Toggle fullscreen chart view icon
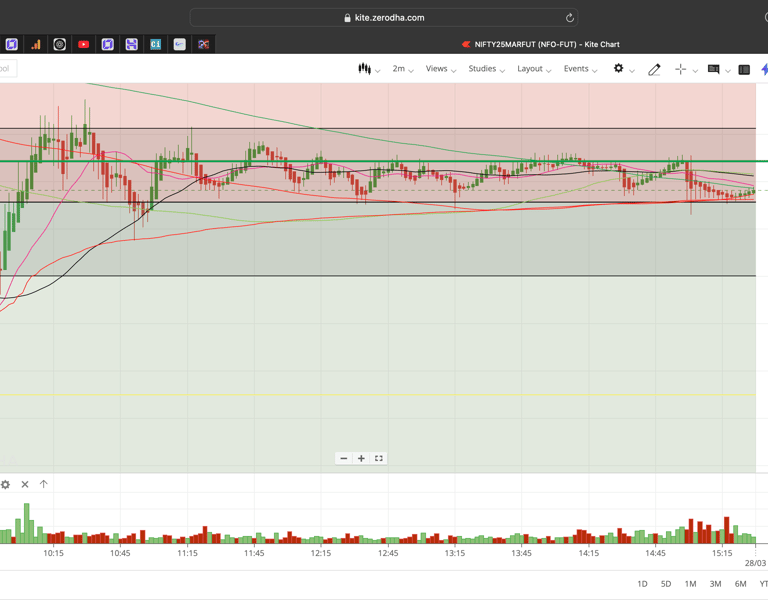Screen dimensions: 768x600 pos(379,458)
